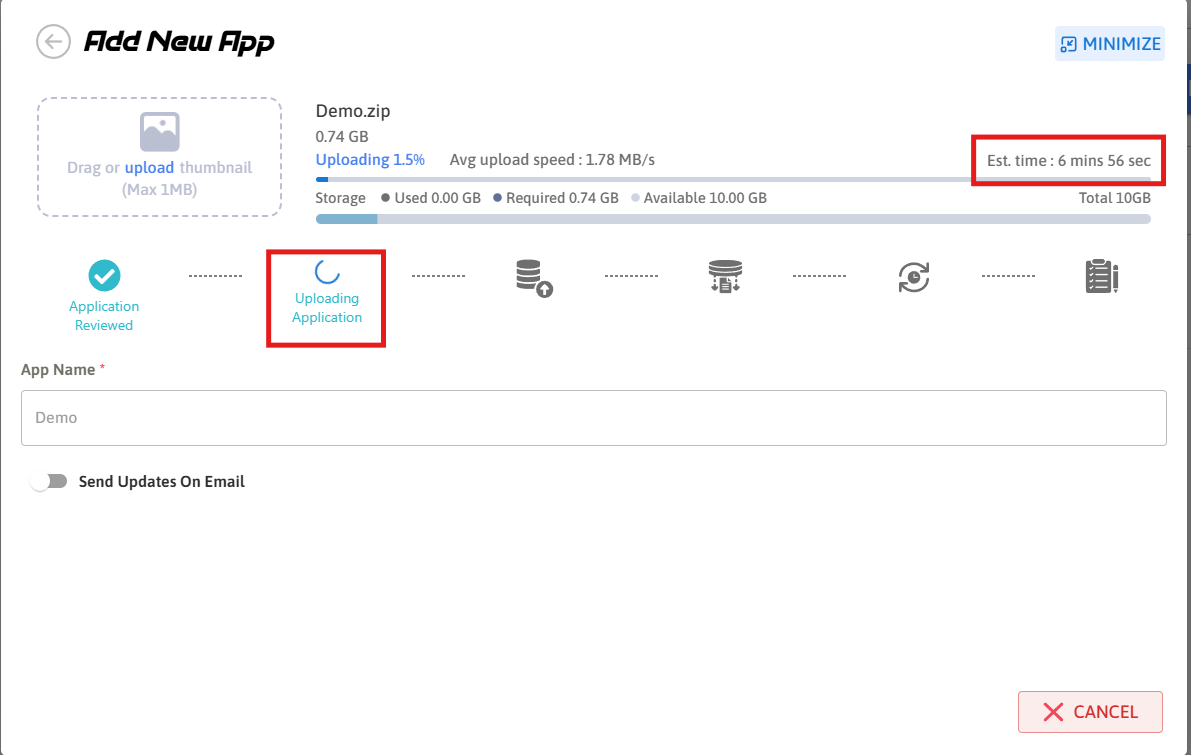This screenshot has width=1191, height=755.
Task: Click the database download step icon
Action: coord(724,276)
